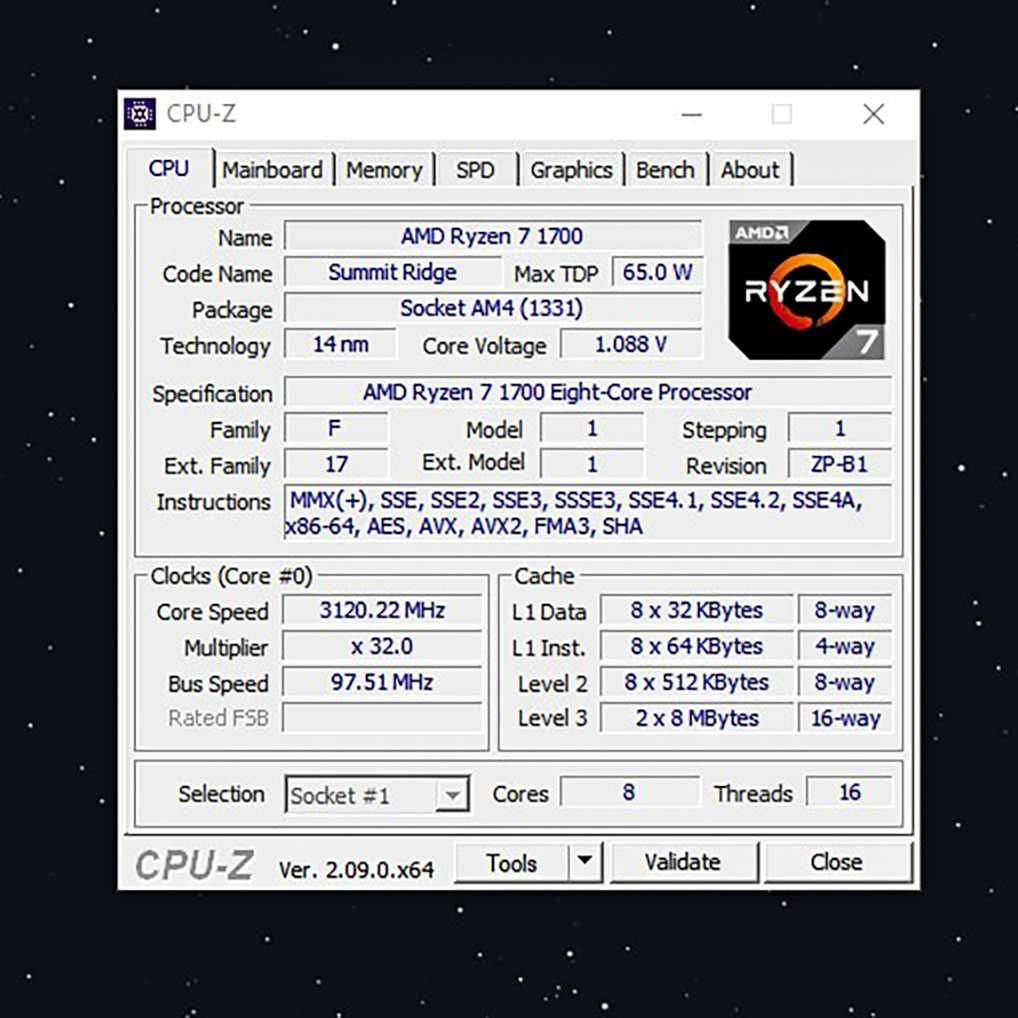Click the Revision value ZP-B1
Viewport: 1018px width, 1018px height.
click(x=840, y=464)
